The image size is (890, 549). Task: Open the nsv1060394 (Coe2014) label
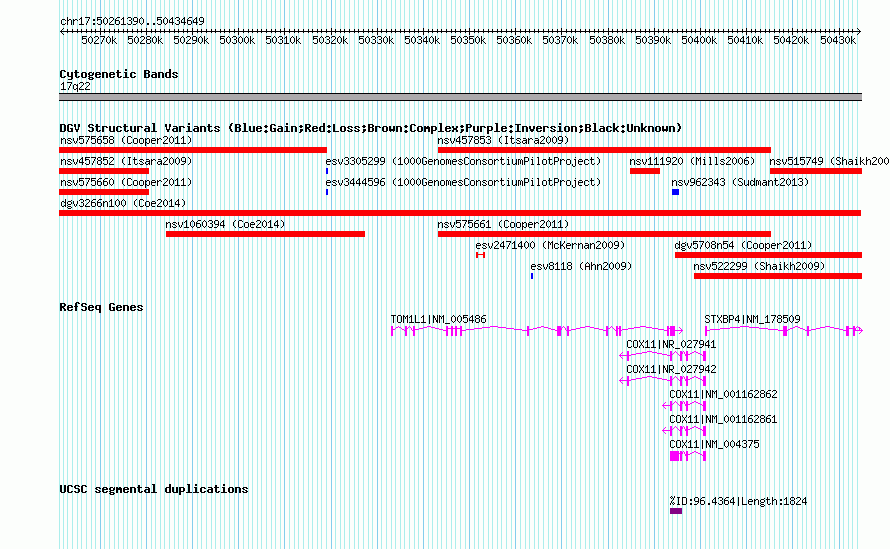225,224
